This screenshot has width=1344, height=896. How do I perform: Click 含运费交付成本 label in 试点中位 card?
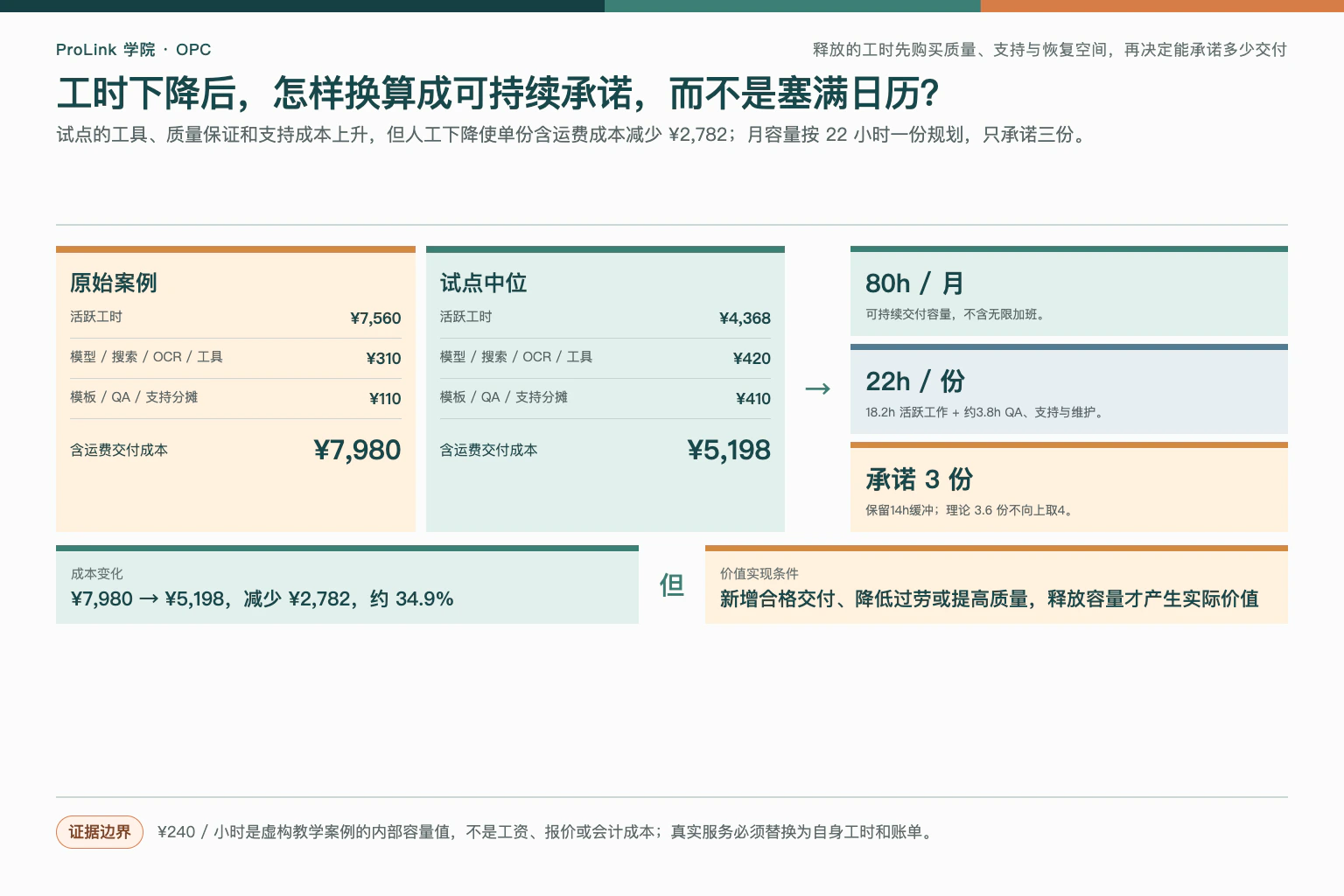[x=488, y=450]
